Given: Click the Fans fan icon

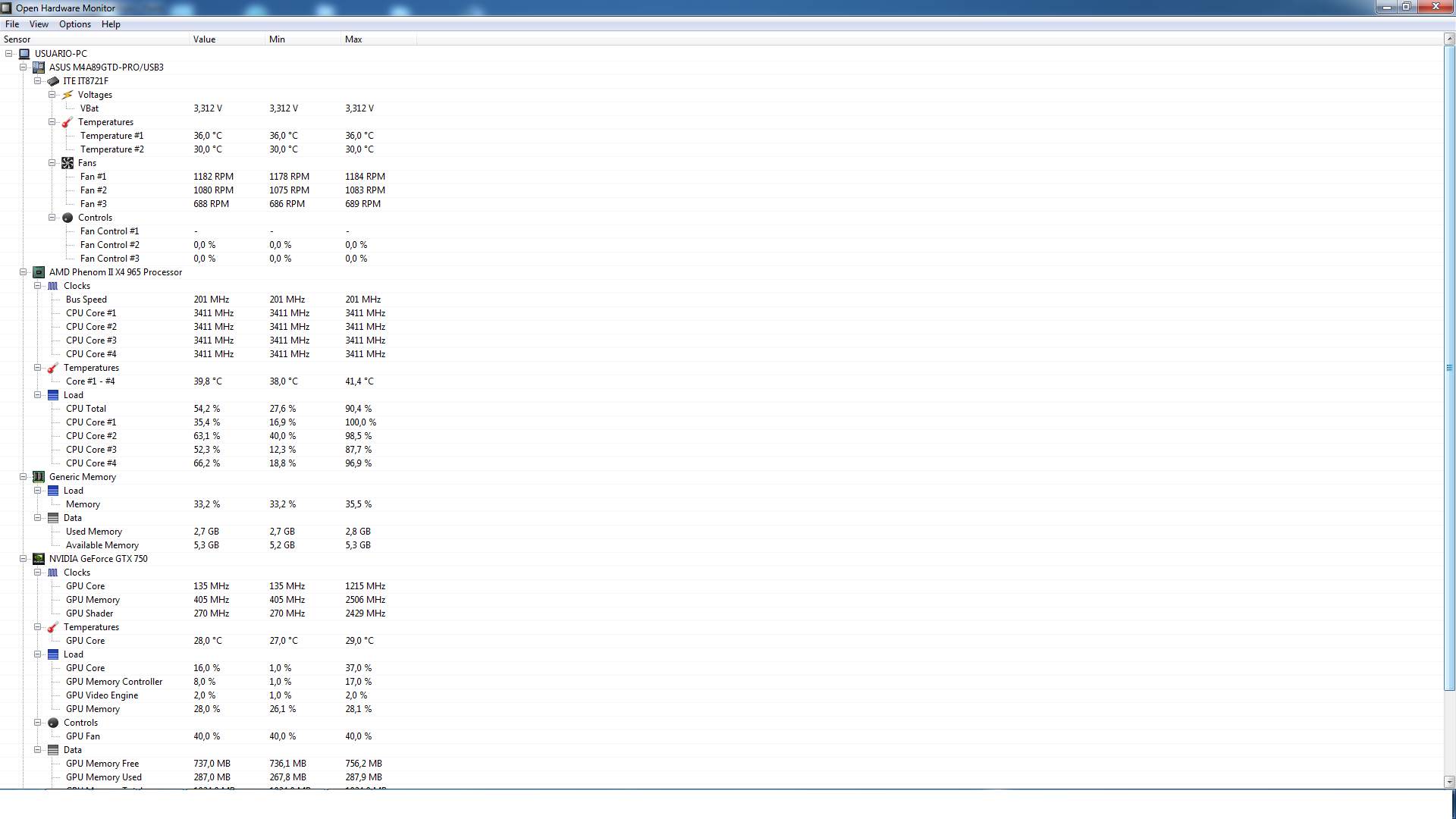Looking at the screenshot, I should 67,163.
